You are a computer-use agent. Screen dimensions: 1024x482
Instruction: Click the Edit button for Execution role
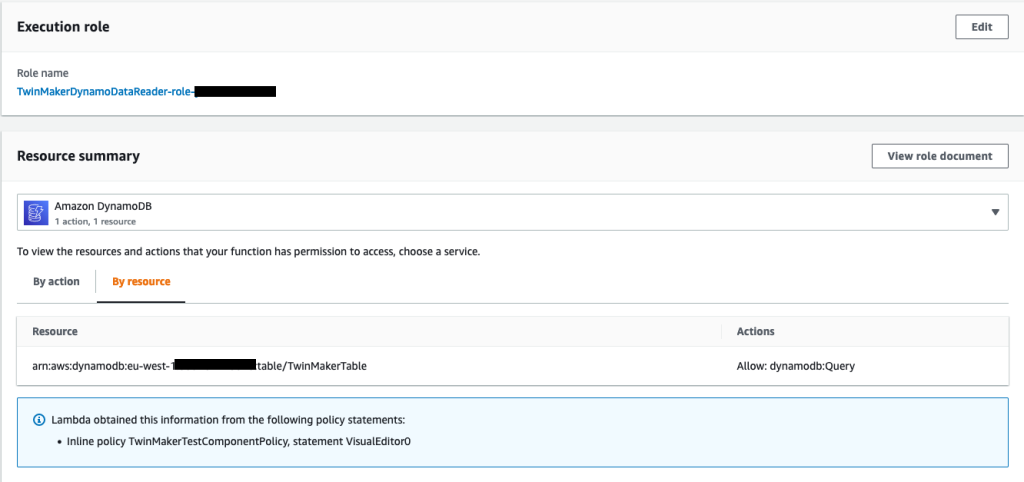[x=982, y=27]
